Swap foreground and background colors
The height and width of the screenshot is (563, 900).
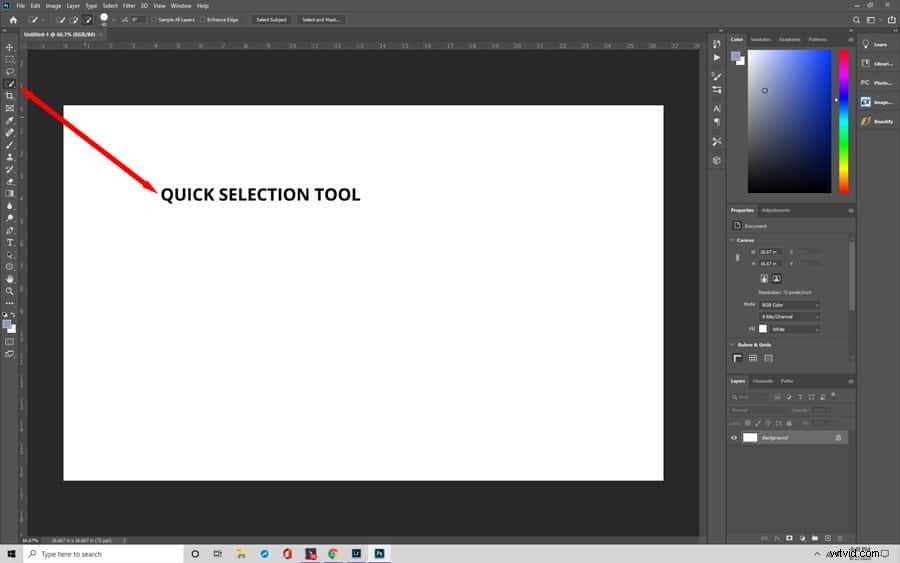point(13,315)
